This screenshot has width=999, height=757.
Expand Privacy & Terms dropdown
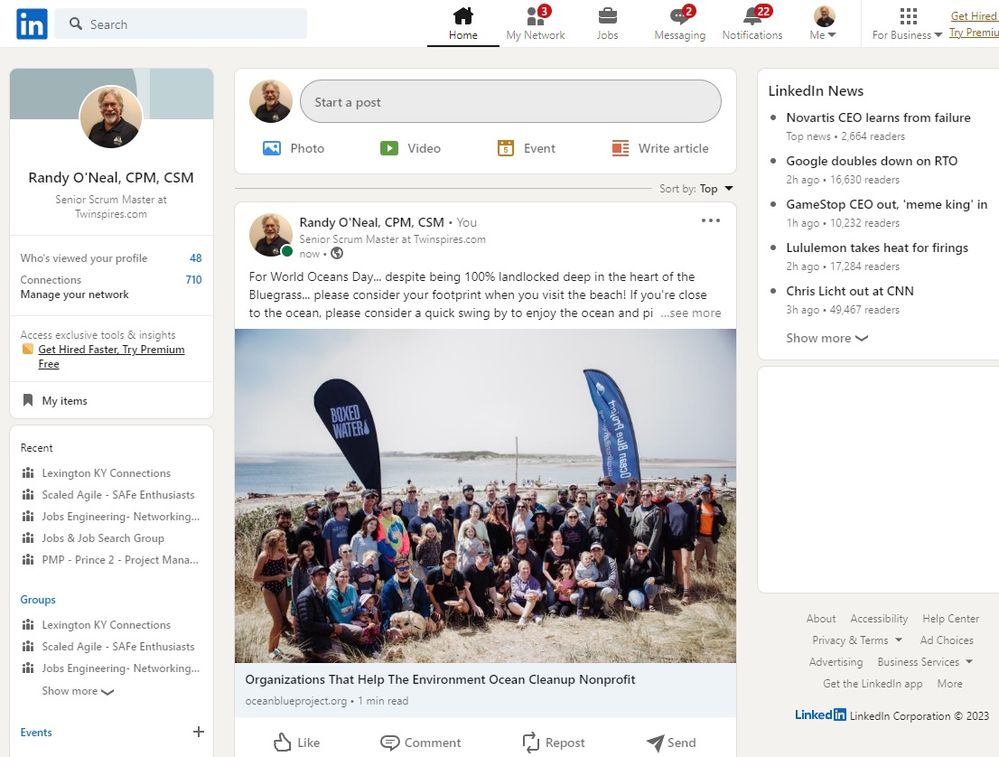(857, 640)
